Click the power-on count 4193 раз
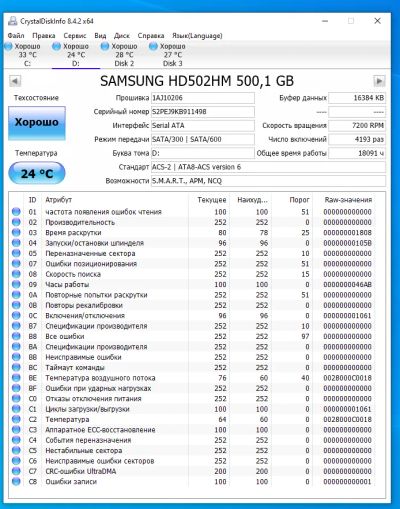Image resolution: width=400 pixels, height=509 pixels. pyautogui.click(x=357, y=139)
